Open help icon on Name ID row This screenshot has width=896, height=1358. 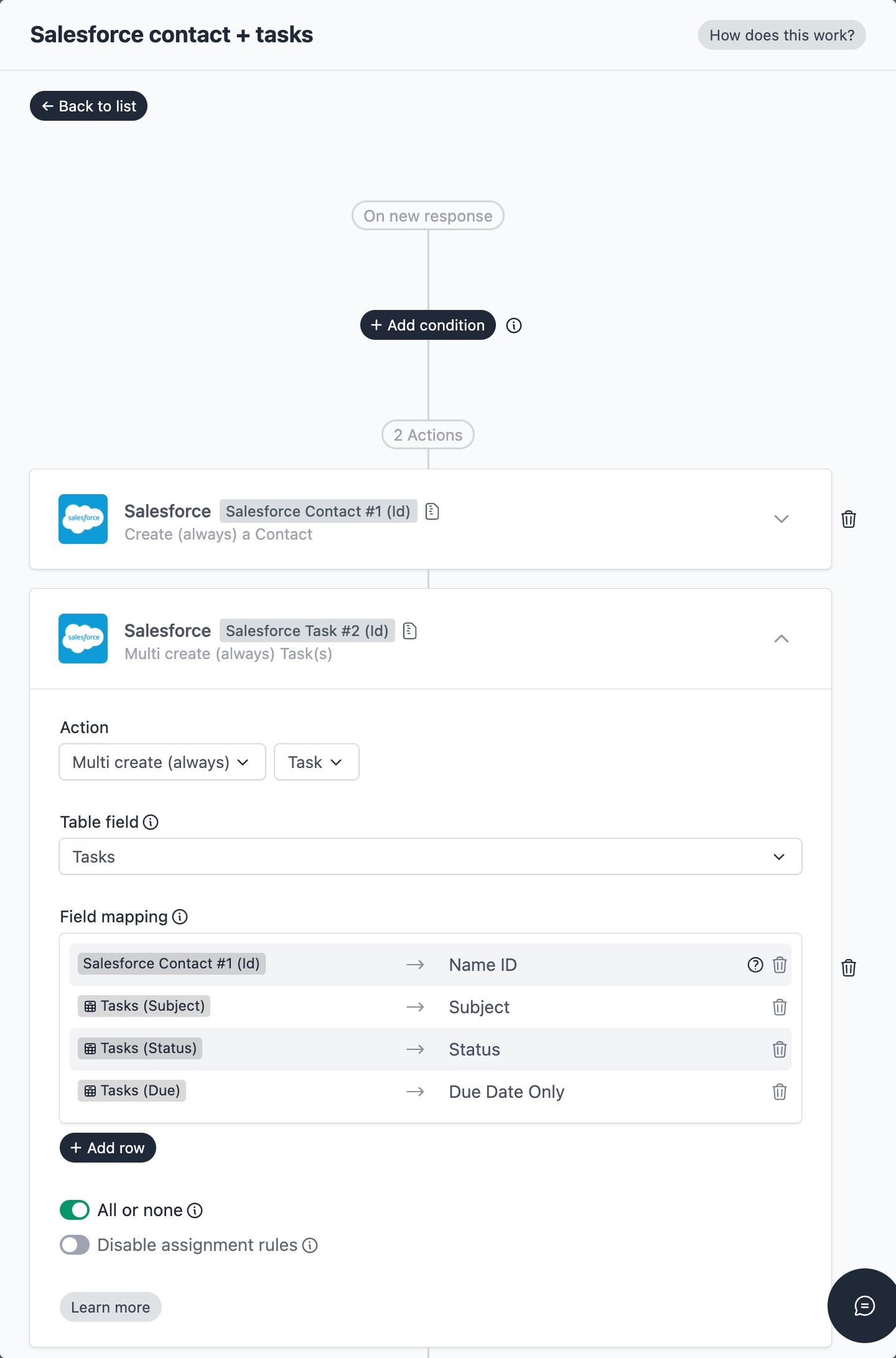(755, 965)
